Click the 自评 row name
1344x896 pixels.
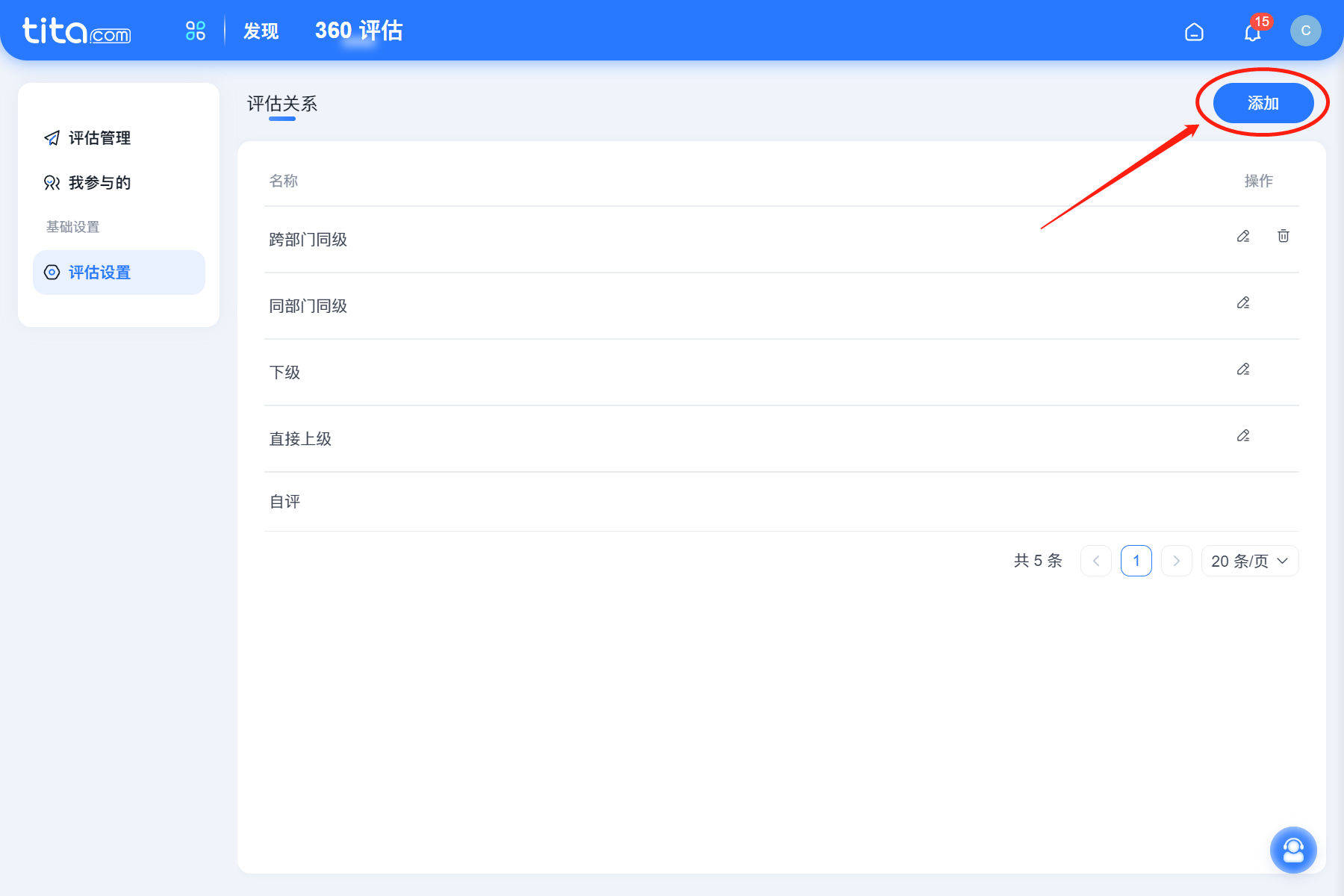(284, 502)
